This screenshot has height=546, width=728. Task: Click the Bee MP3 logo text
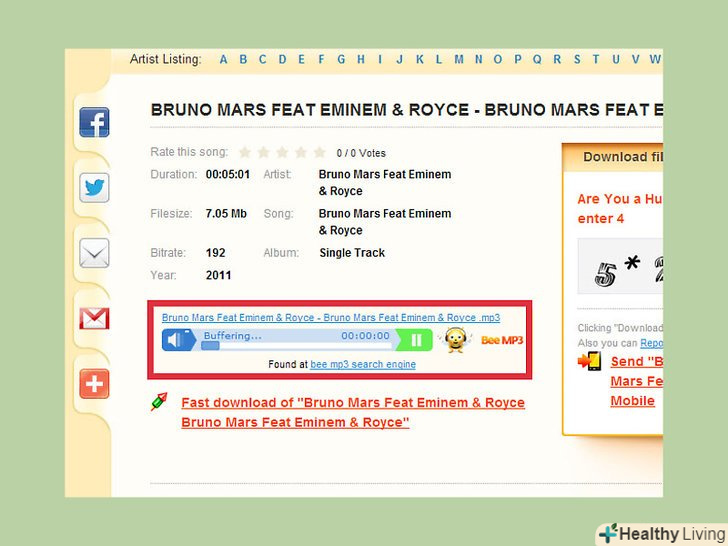click(x=502, y=340)
